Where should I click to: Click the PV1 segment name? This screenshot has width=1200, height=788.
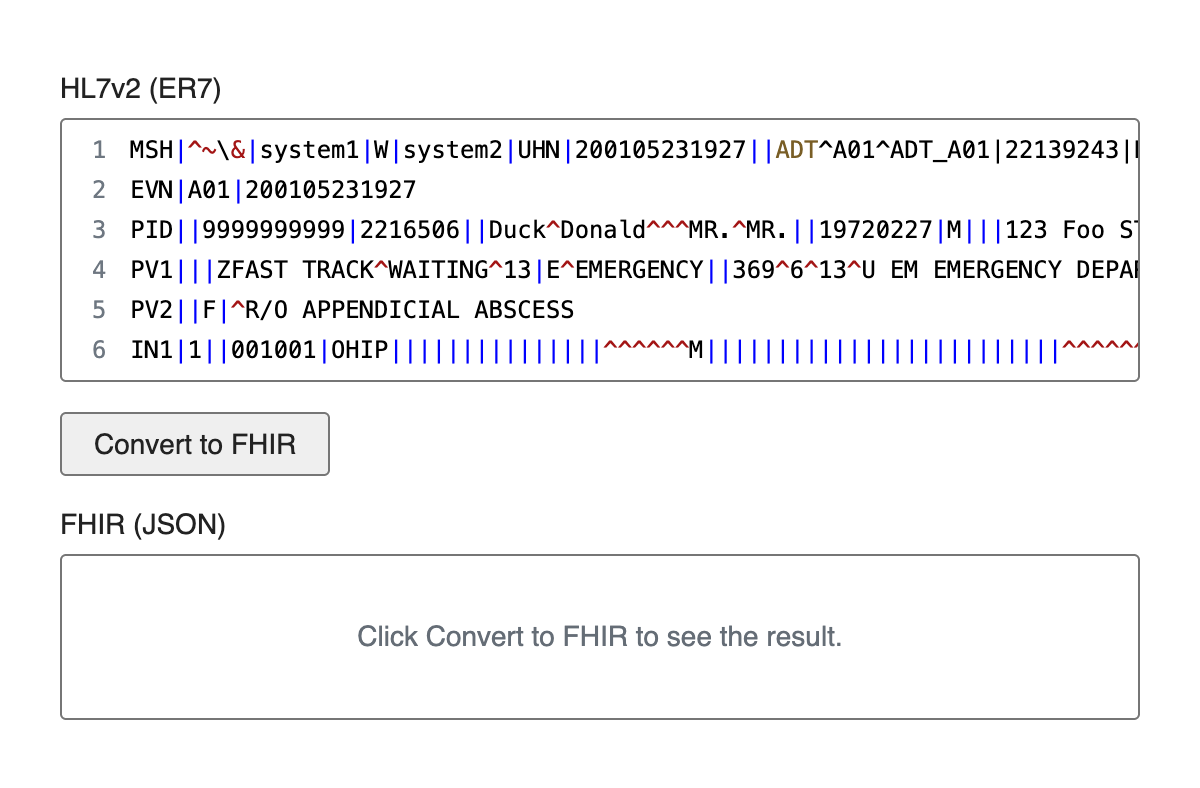click(x=151, y=270)
